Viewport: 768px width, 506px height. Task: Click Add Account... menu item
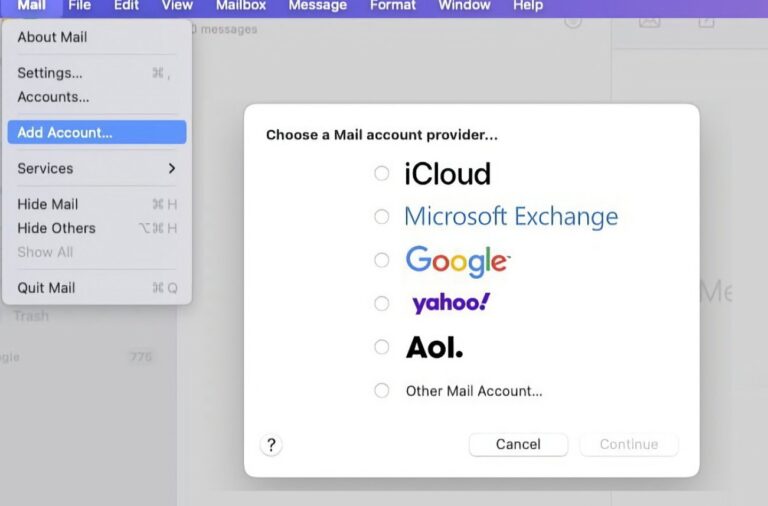[x=97, y=132]
